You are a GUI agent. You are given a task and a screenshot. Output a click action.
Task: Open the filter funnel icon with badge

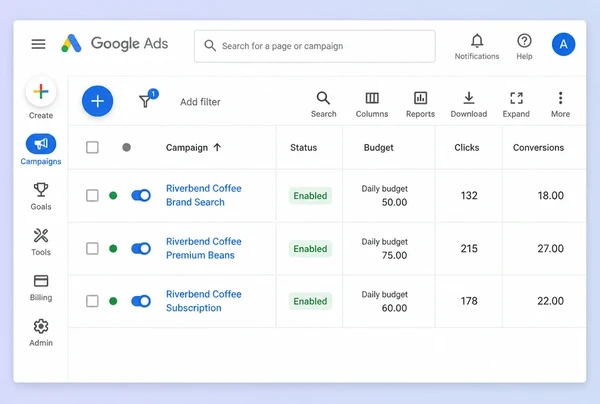pyautogui.click(x=146, y=100)
